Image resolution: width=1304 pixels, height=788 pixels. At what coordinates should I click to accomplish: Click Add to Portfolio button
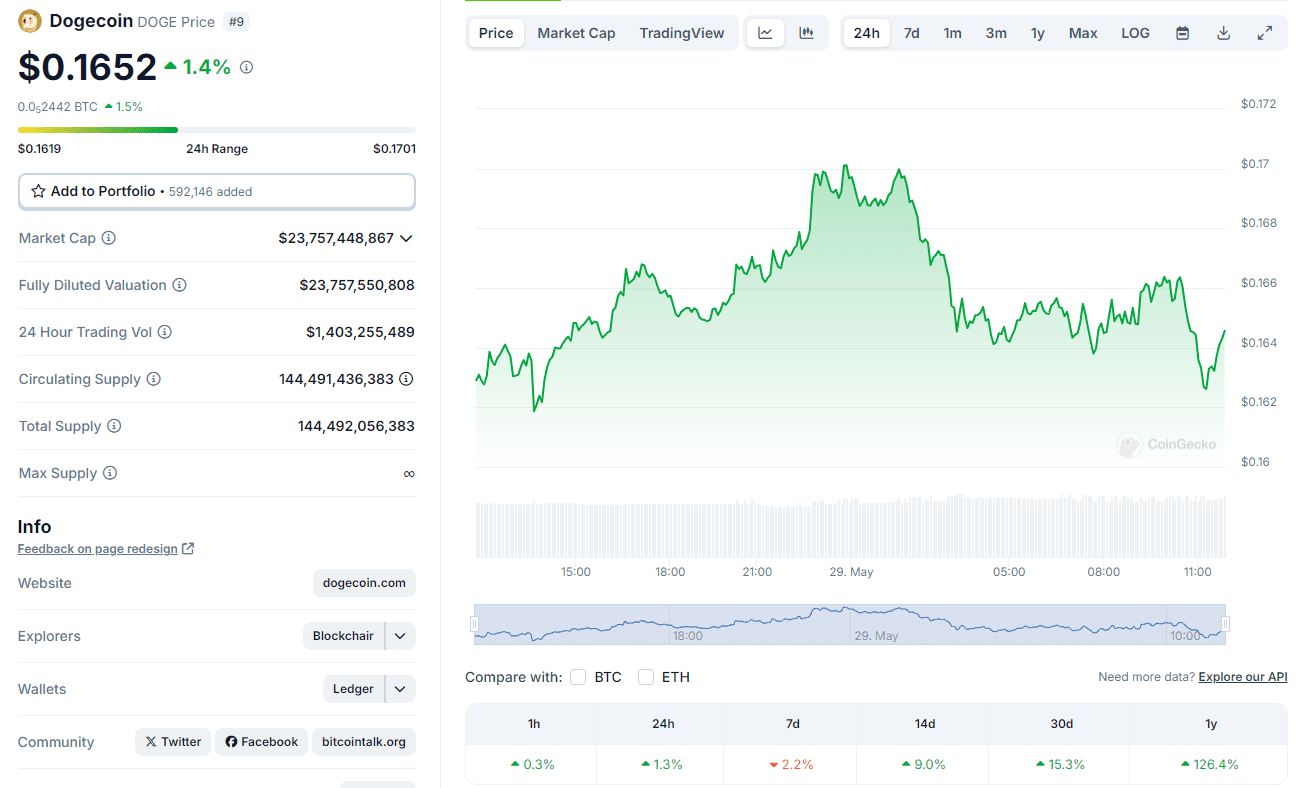click(217, 191)
